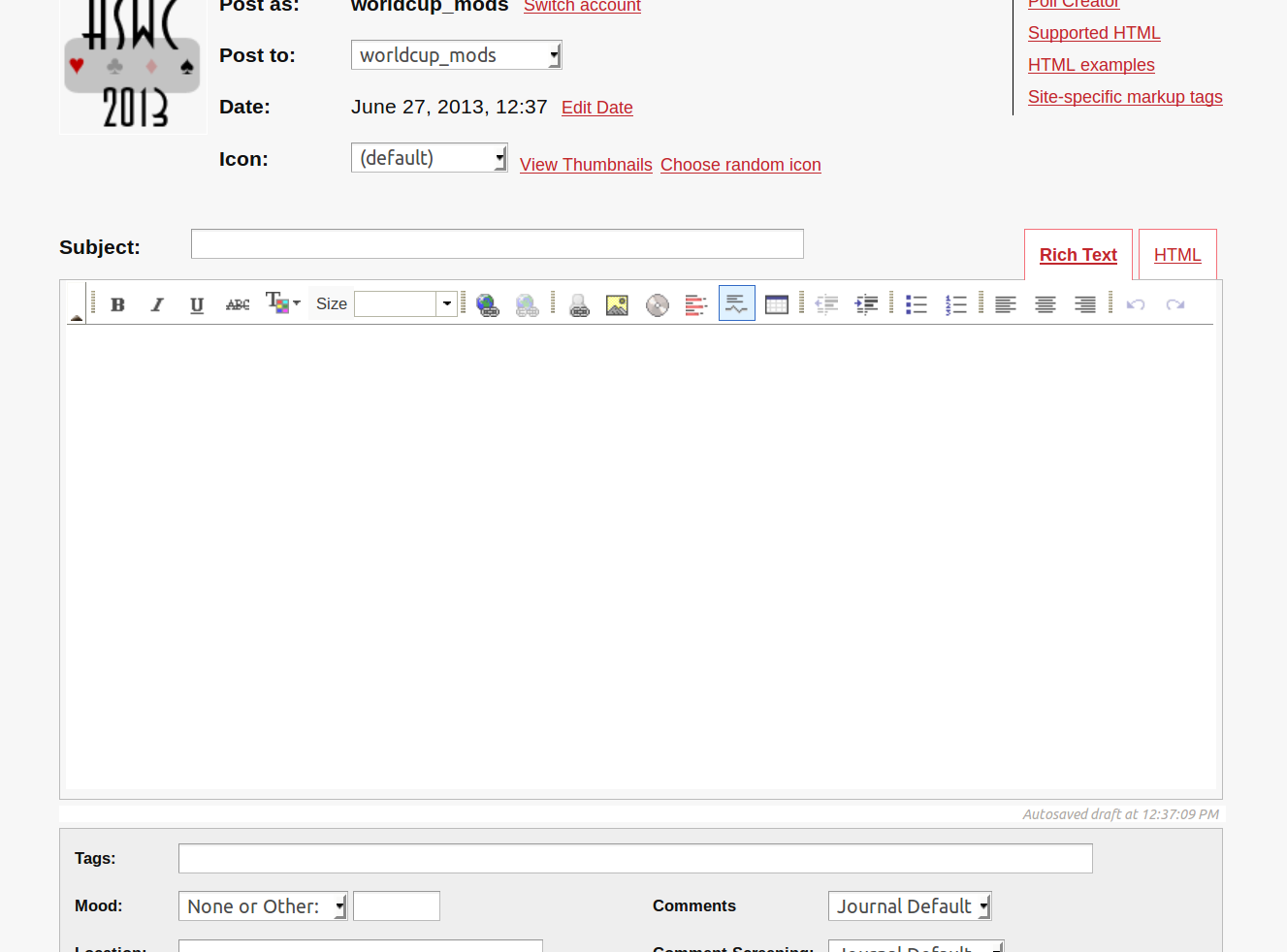This screenshot has height=952, width=1287.
Task: Open the Icon (default) dropdown
Action: click(429, 158)
